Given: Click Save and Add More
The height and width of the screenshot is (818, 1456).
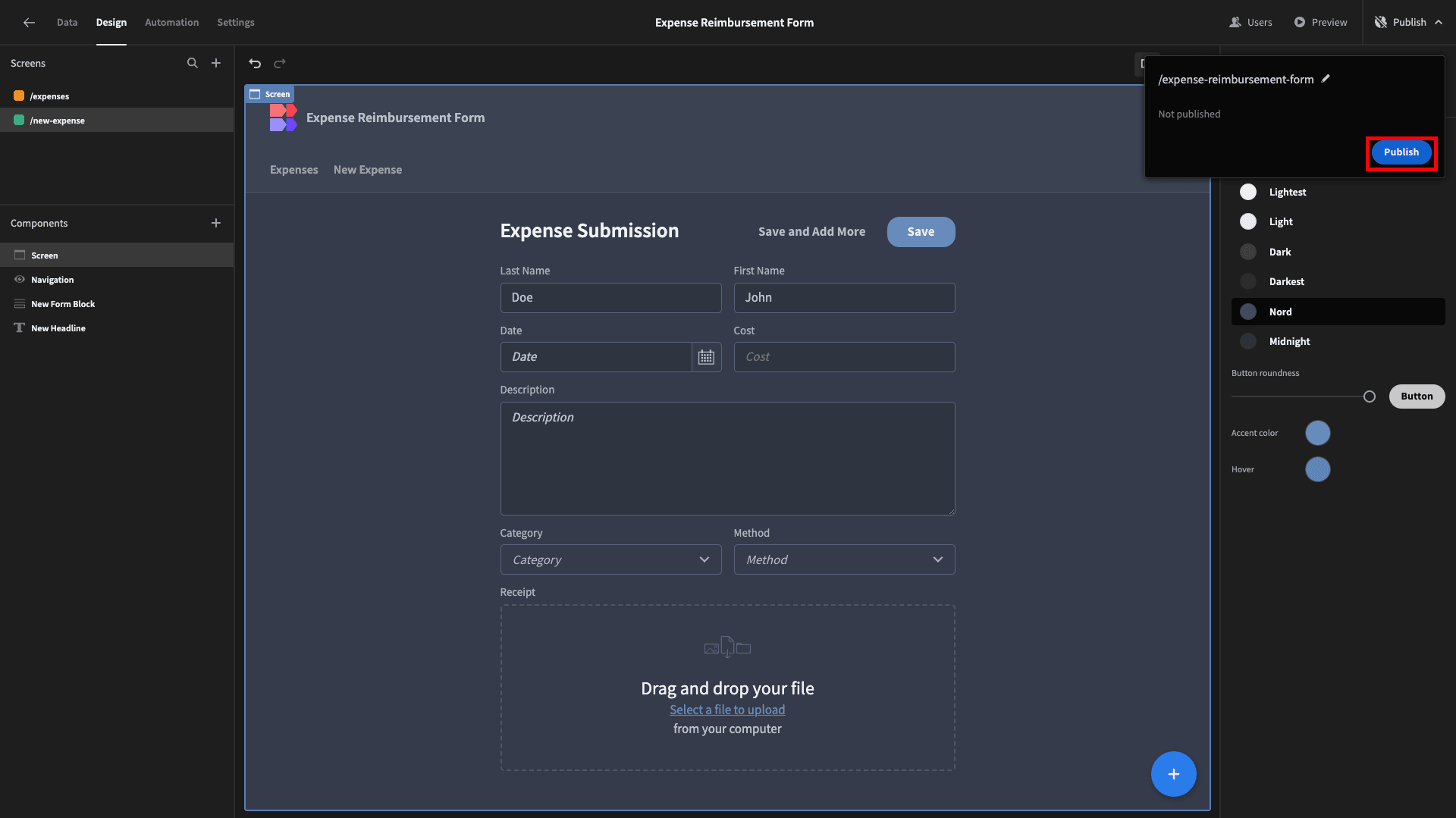Looking at the screenshot, I should pyautogui.click(x=811, y=232).
